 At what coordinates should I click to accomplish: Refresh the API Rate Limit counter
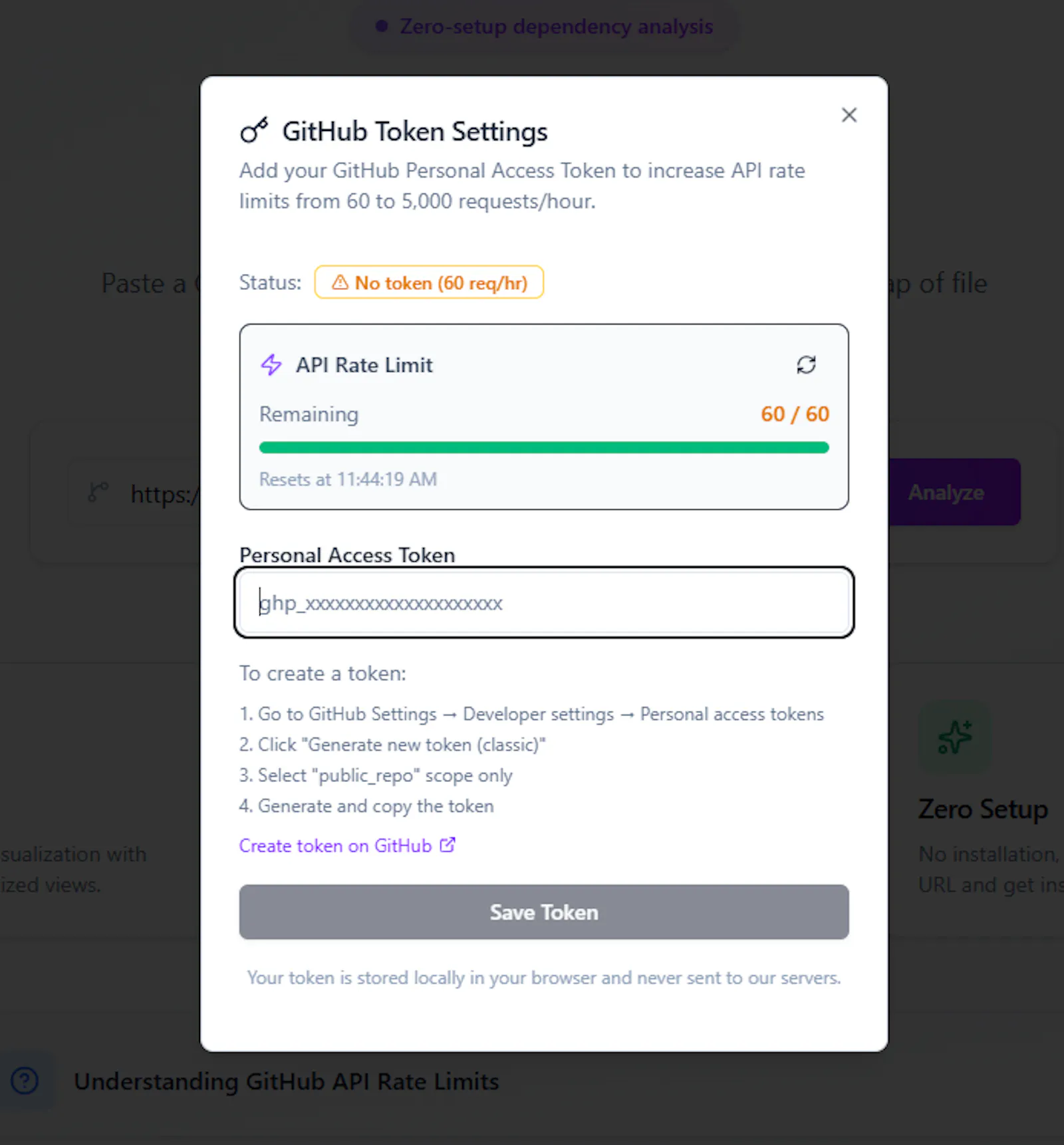806,364
